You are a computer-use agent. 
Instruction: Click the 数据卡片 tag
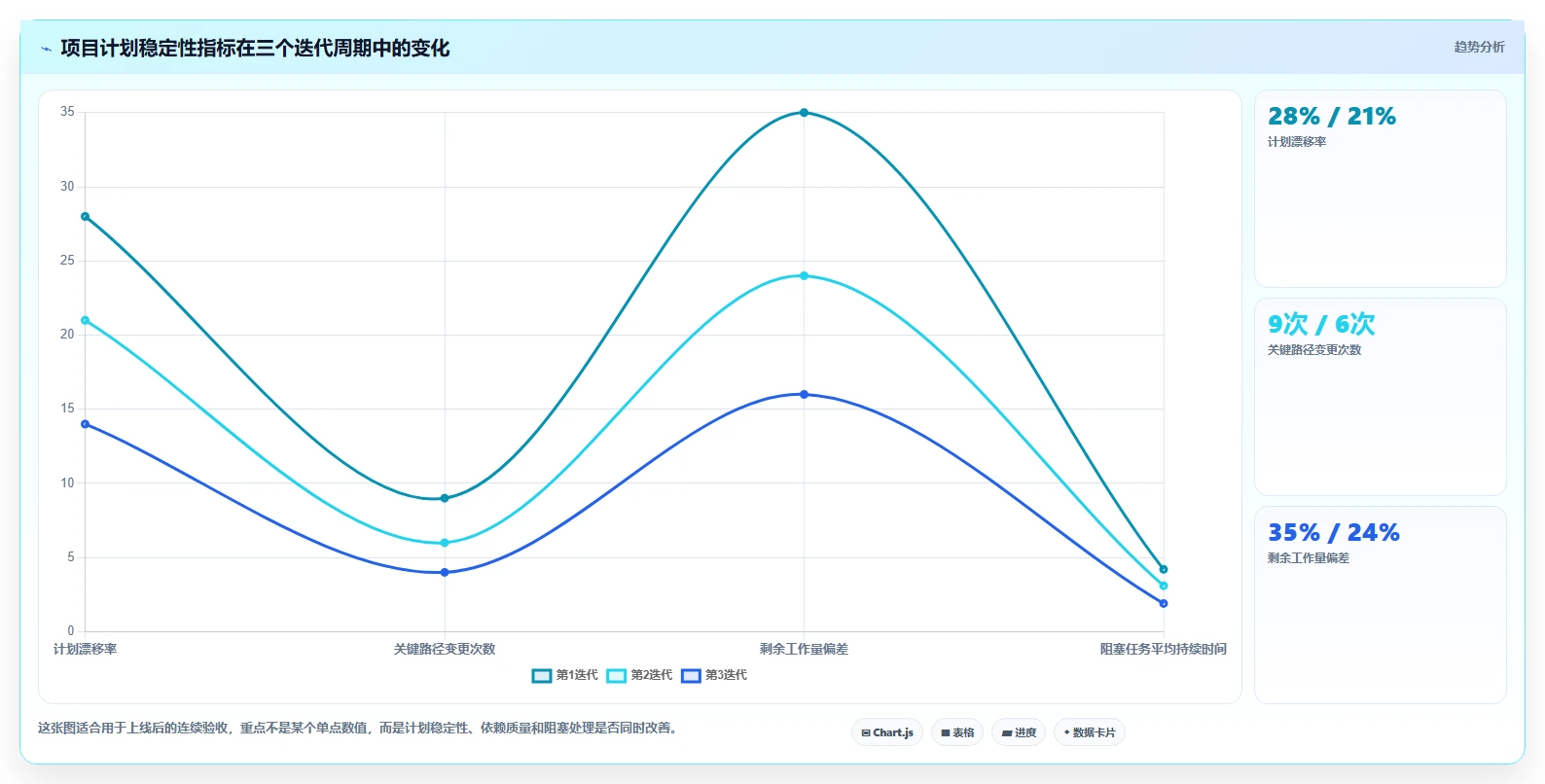click(1090, 732)
